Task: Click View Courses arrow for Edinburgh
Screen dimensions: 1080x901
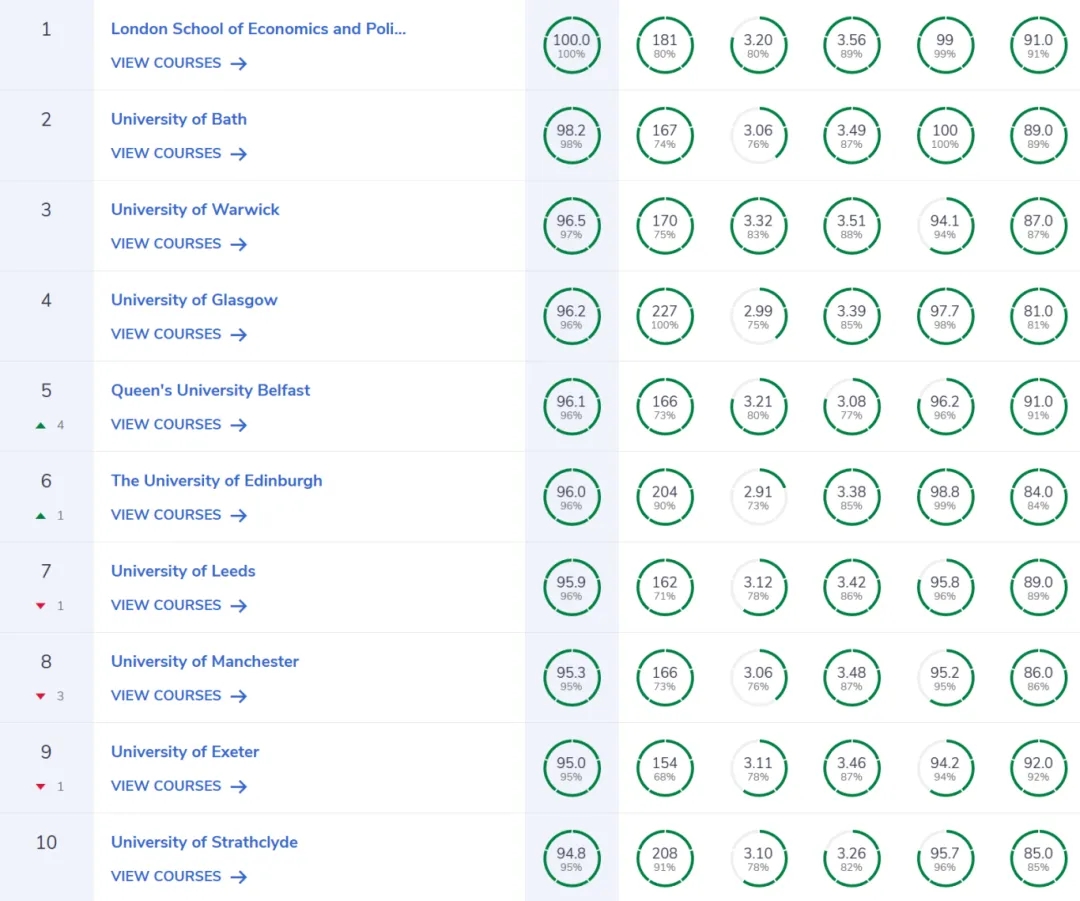Action: [239, 515]
